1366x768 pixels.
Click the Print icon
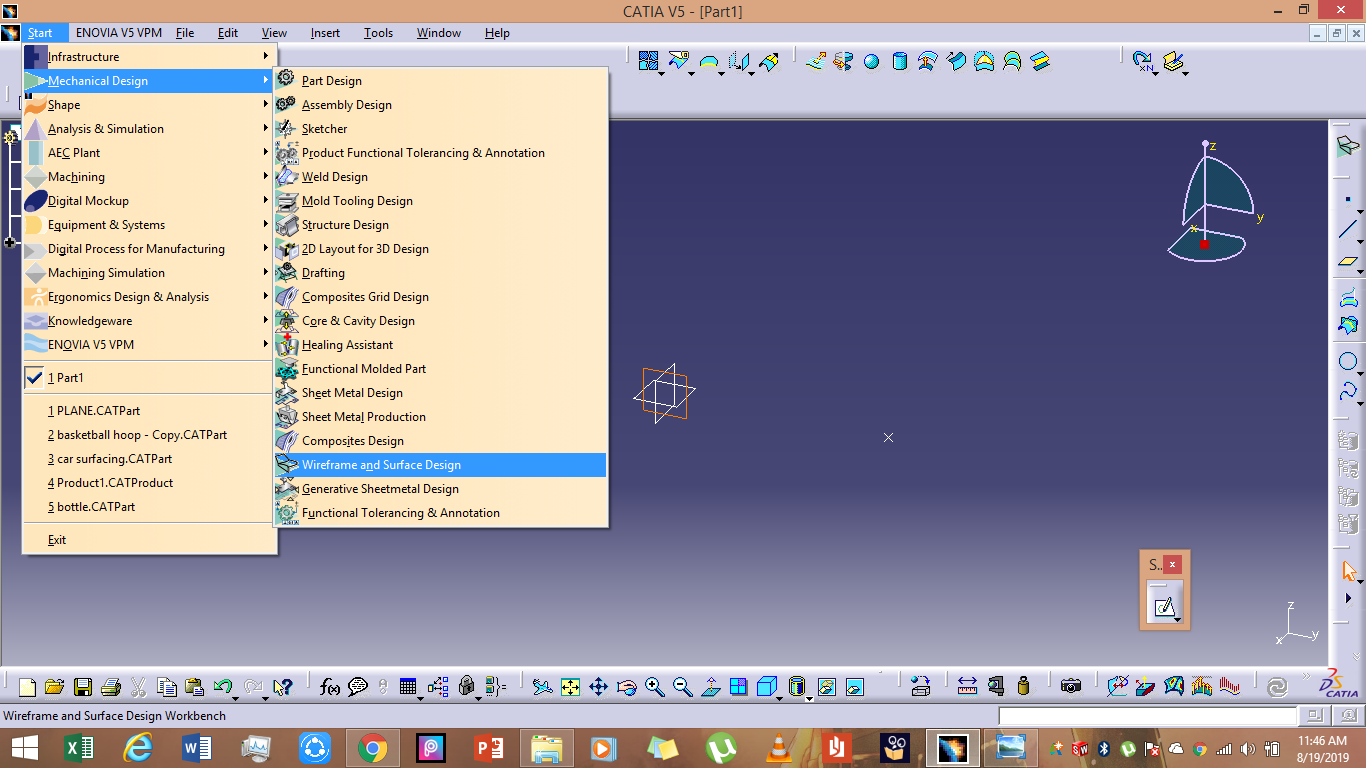point(111,687)
